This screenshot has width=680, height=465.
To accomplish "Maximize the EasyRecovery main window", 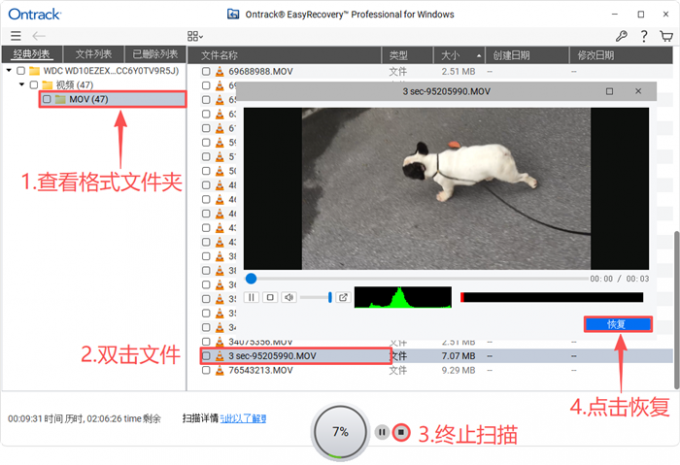I will click(x=641, y=14).
